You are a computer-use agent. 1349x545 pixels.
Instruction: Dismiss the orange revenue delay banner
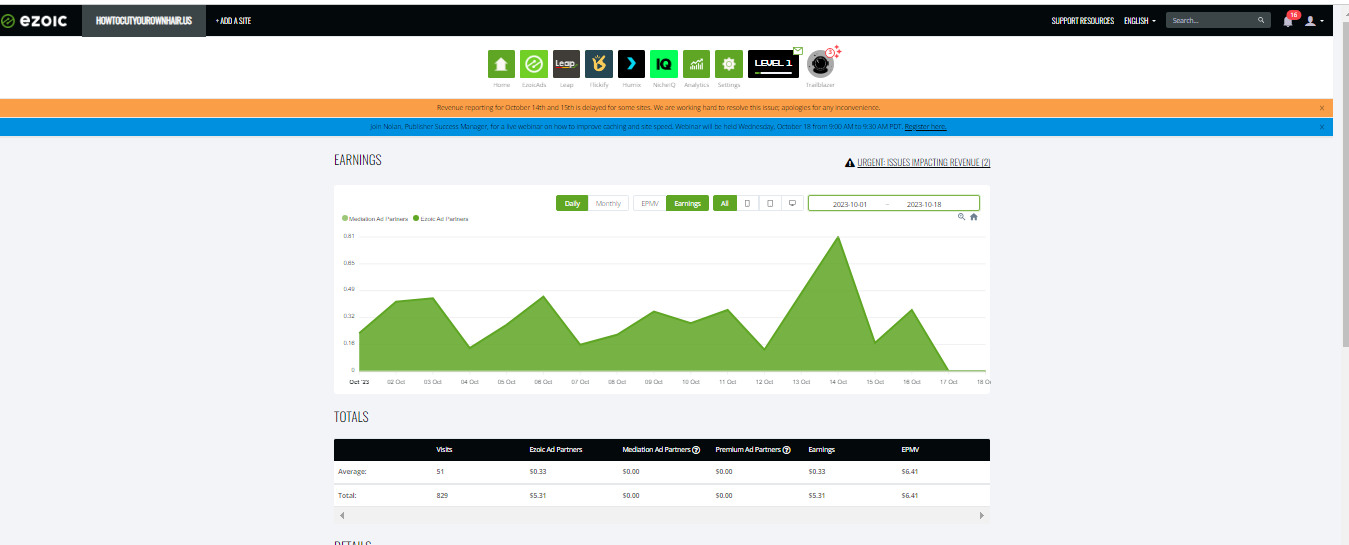[x=1322, y=107]
